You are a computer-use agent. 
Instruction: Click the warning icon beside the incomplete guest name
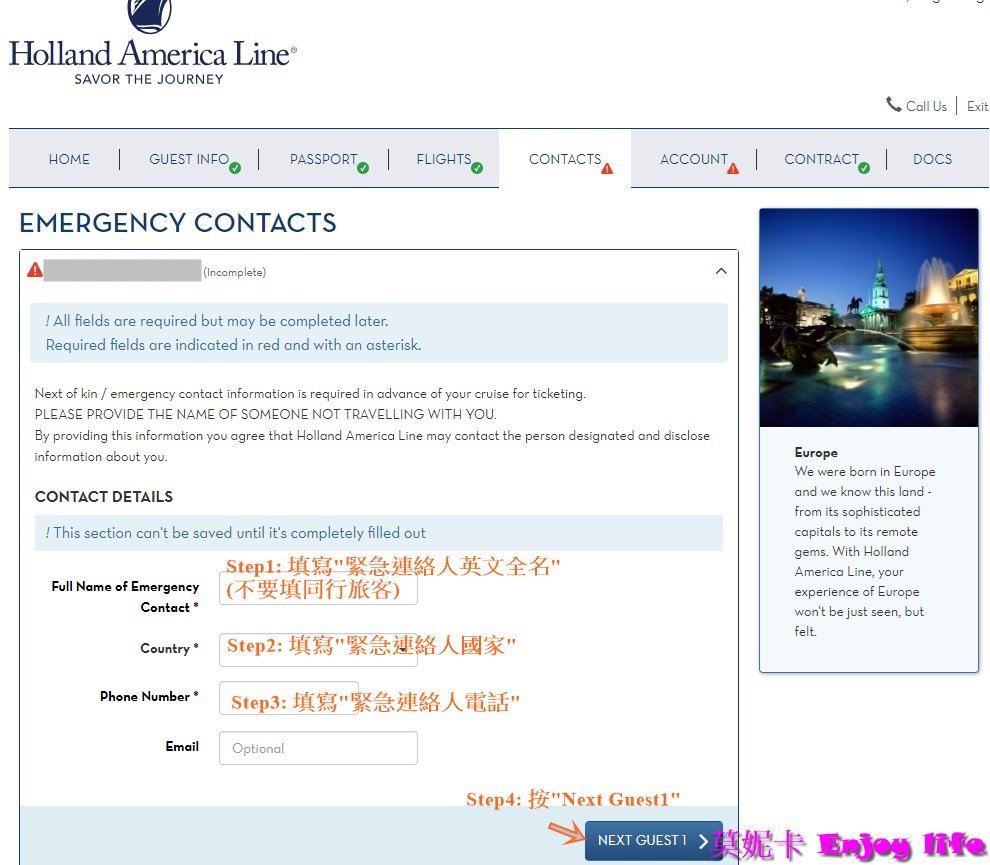tap(36, 271)
